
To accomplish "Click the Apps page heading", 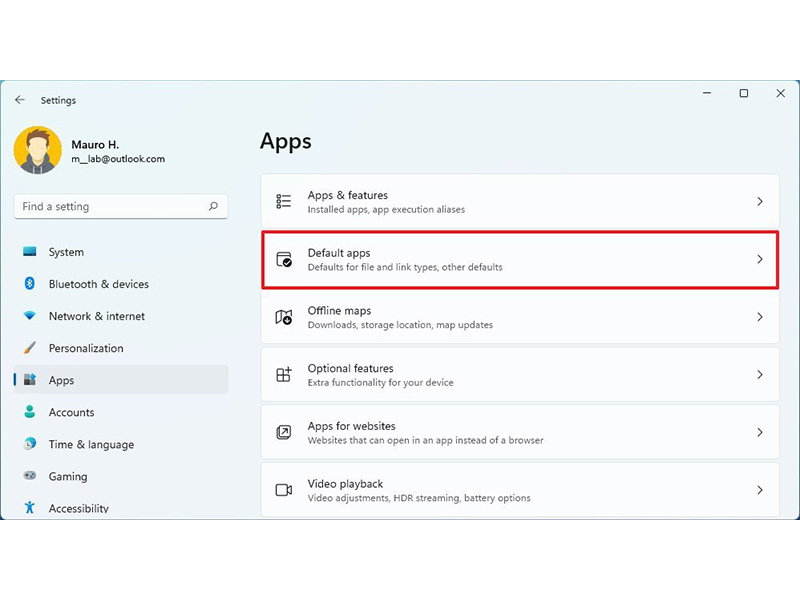I will coord(286,142).
